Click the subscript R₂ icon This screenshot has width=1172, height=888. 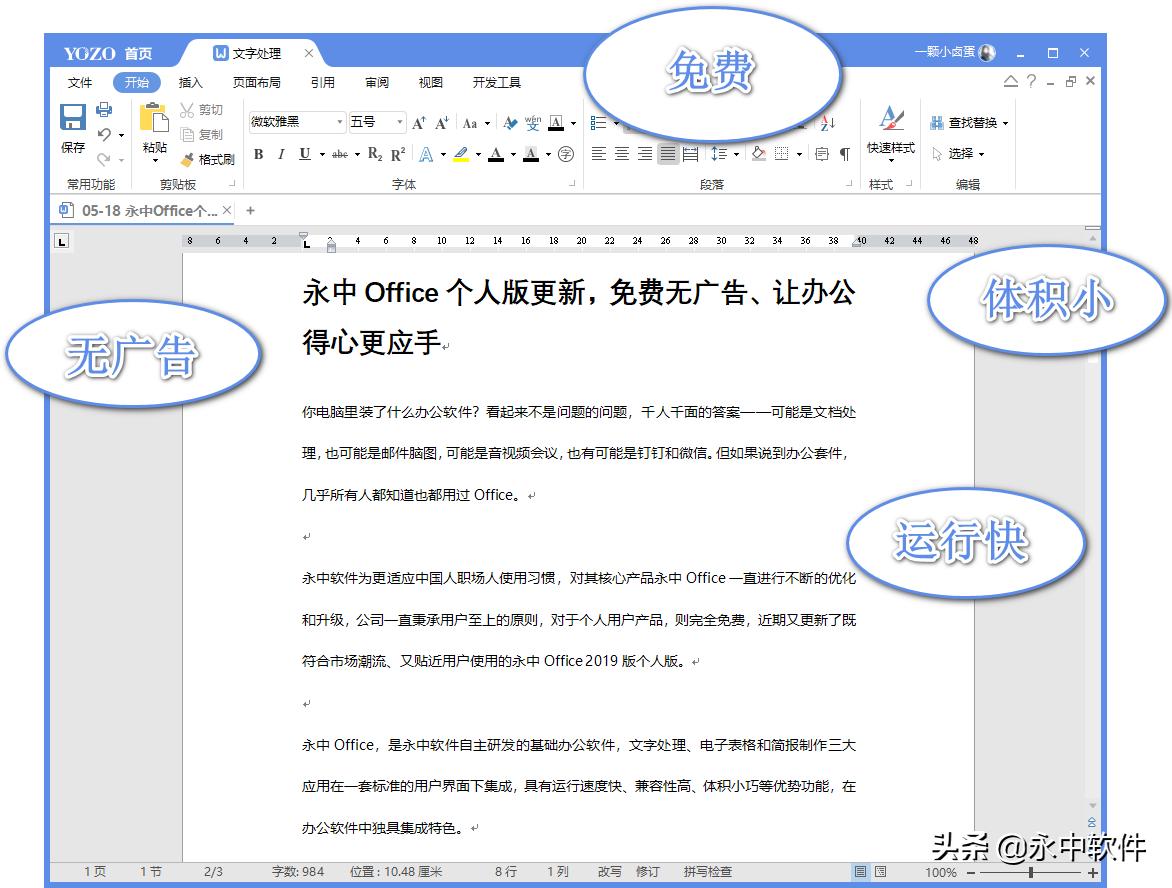(x=374, y=154)
